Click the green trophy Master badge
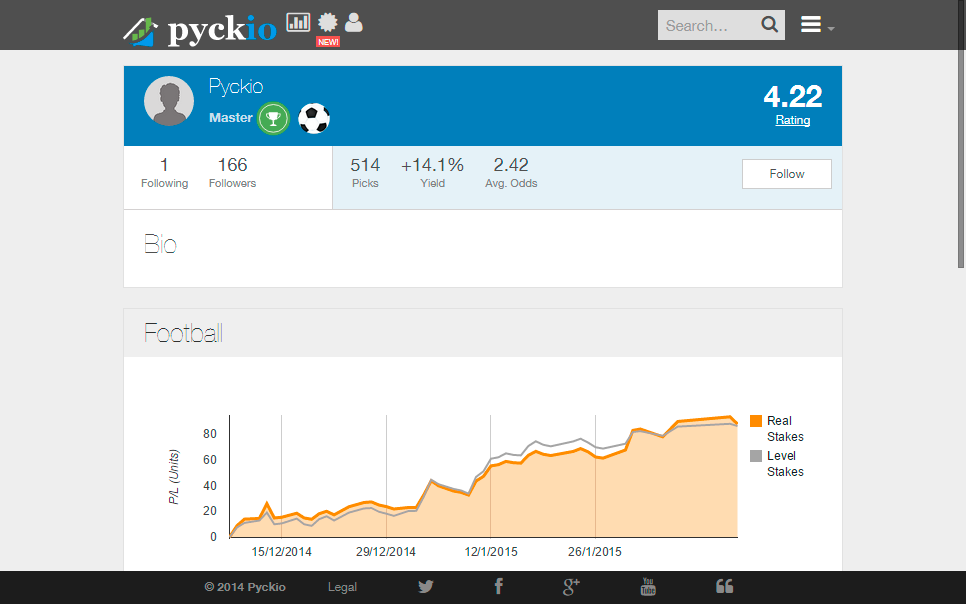The width and height of the screenshot is (966, 604). (x=273, y=118)
